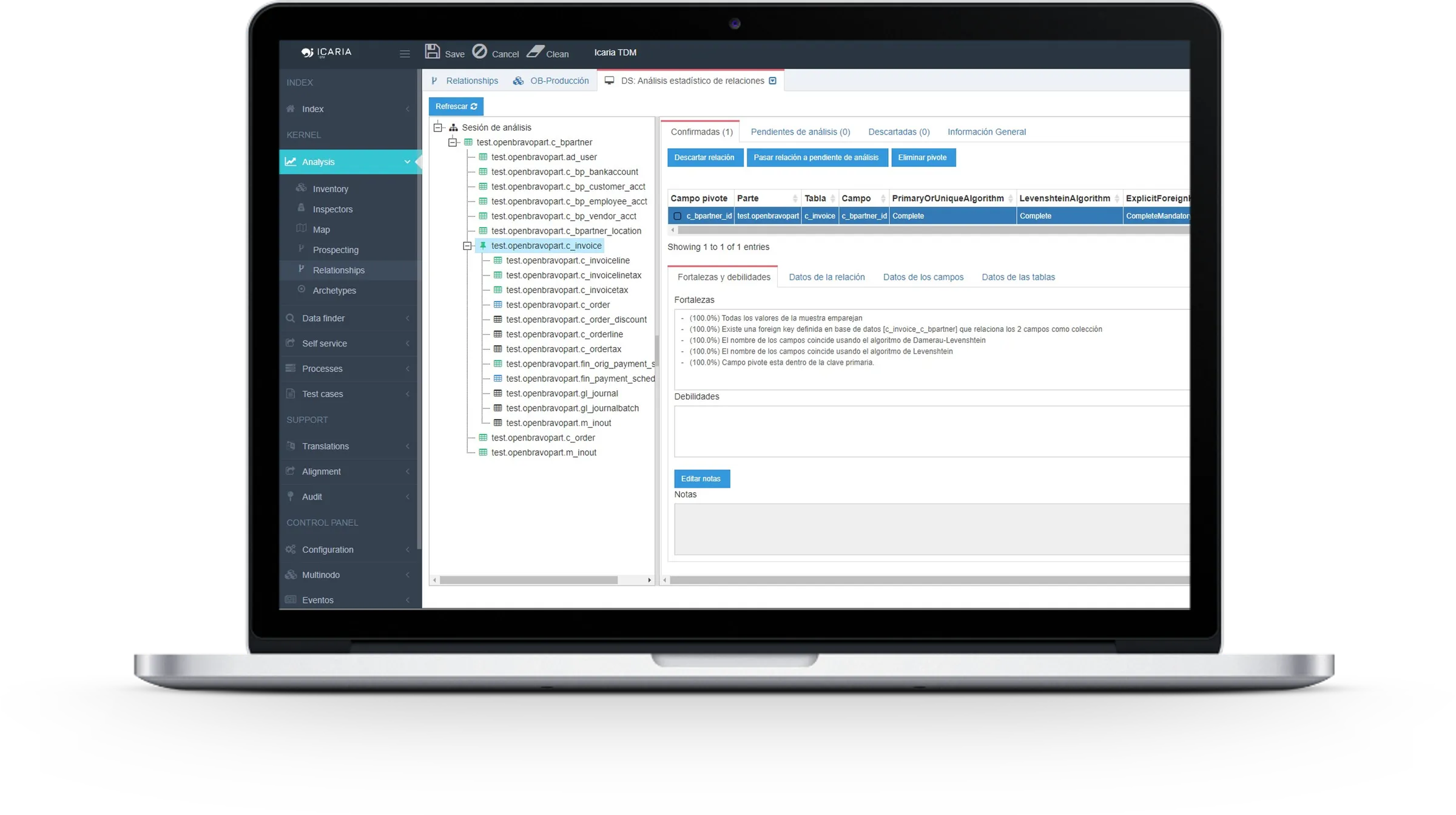This screenshot has width=1456, height=815.
Task: Open Datos de la relación tab
Action: [x=826, y=277]
